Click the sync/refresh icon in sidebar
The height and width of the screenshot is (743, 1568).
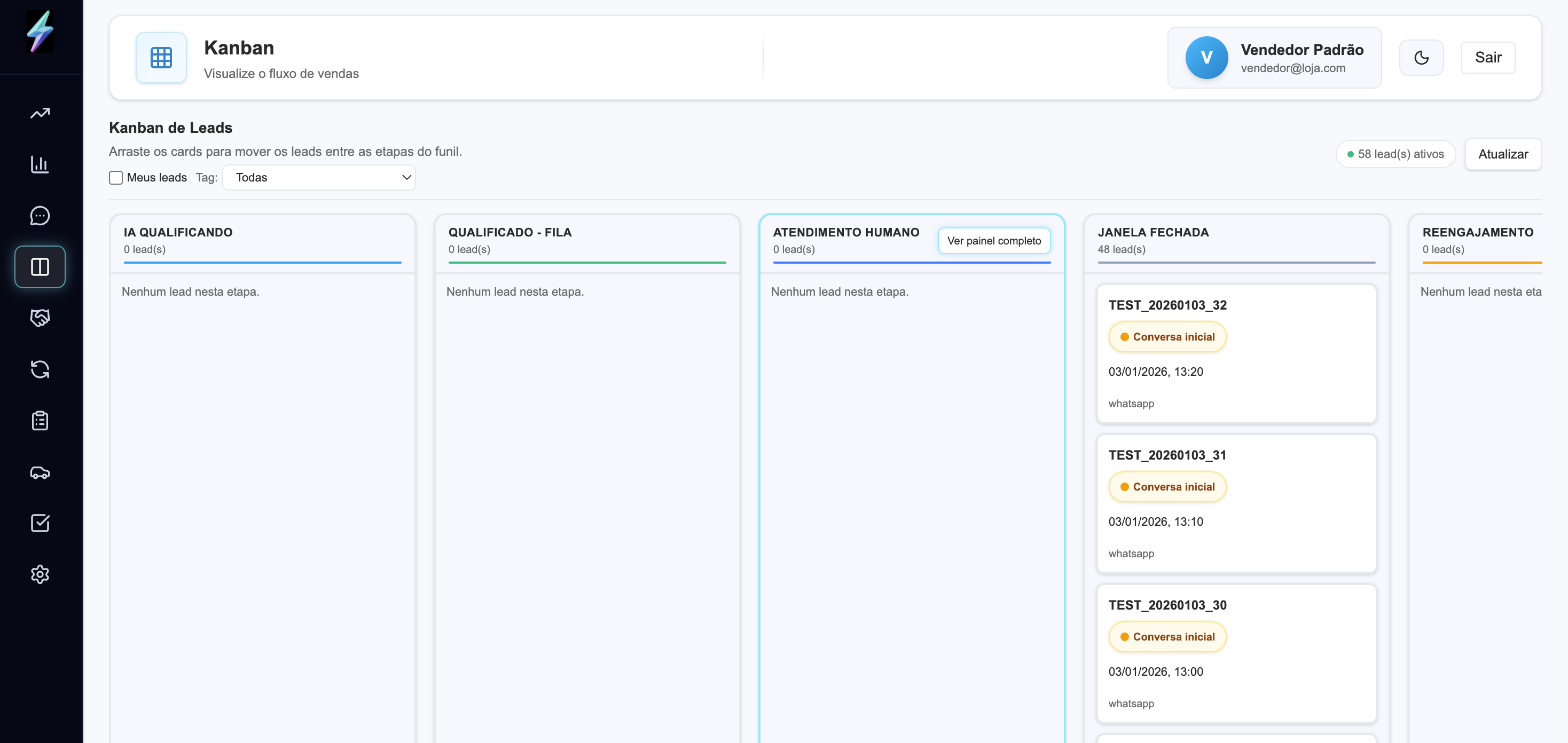pyautogui.click(x=40, y=369)
